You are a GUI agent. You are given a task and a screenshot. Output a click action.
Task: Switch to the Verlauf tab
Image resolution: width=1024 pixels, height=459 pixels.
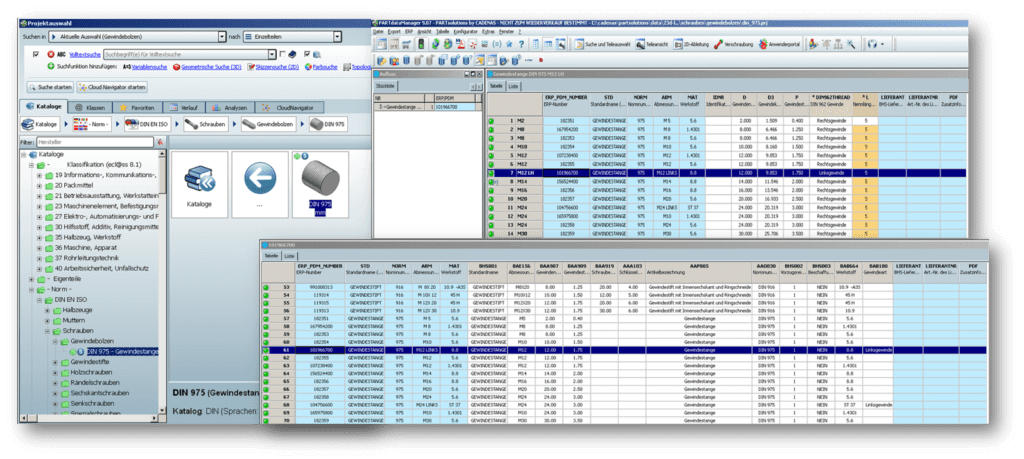click(184, 108)
